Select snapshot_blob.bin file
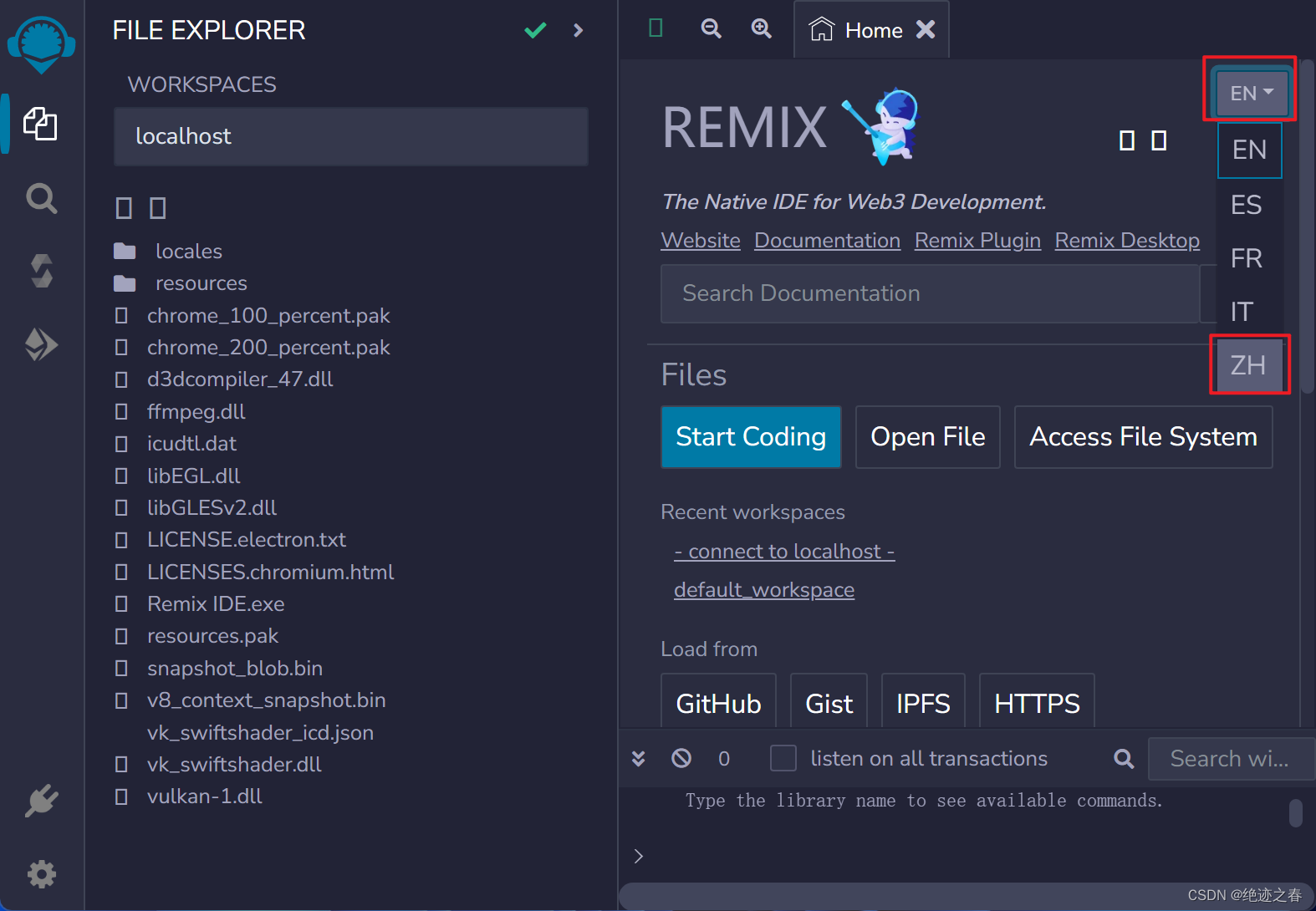 235,669
